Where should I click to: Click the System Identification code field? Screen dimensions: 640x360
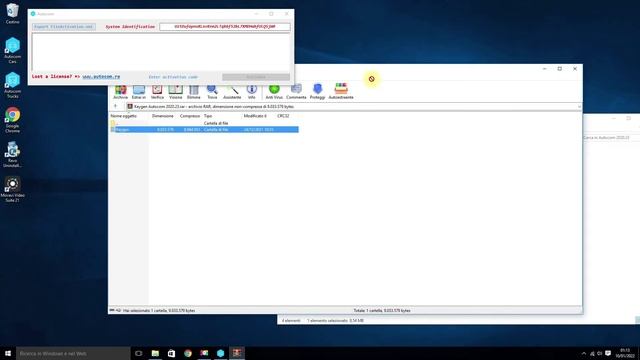click(x=225, y=27)
